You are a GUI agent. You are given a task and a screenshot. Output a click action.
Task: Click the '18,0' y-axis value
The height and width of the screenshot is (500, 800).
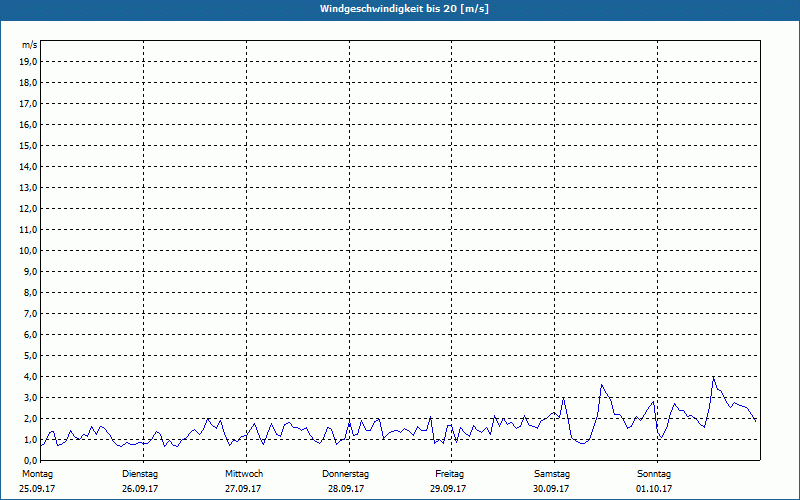[28, 83]
